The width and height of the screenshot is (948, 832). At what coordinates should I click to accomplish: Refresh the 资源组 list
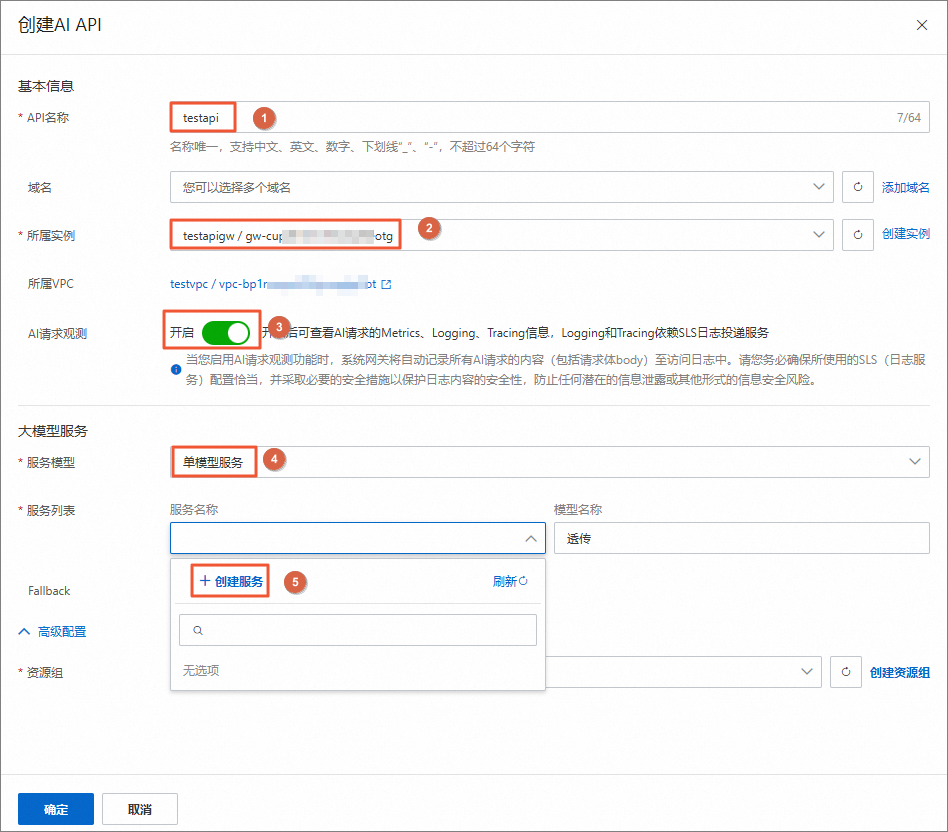point(845,672)
